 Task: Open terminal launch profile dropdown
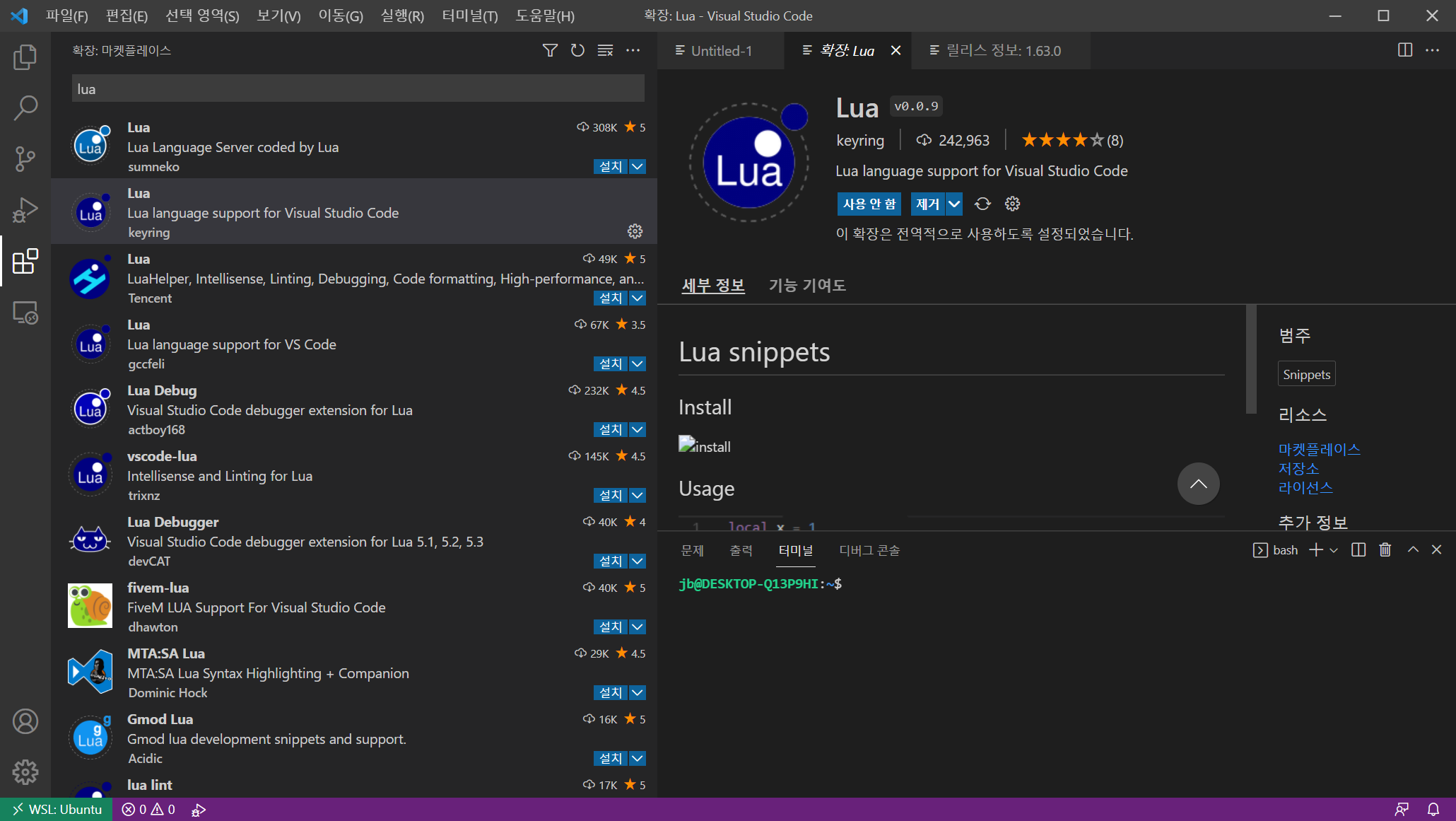click(x=1334, y=550)
